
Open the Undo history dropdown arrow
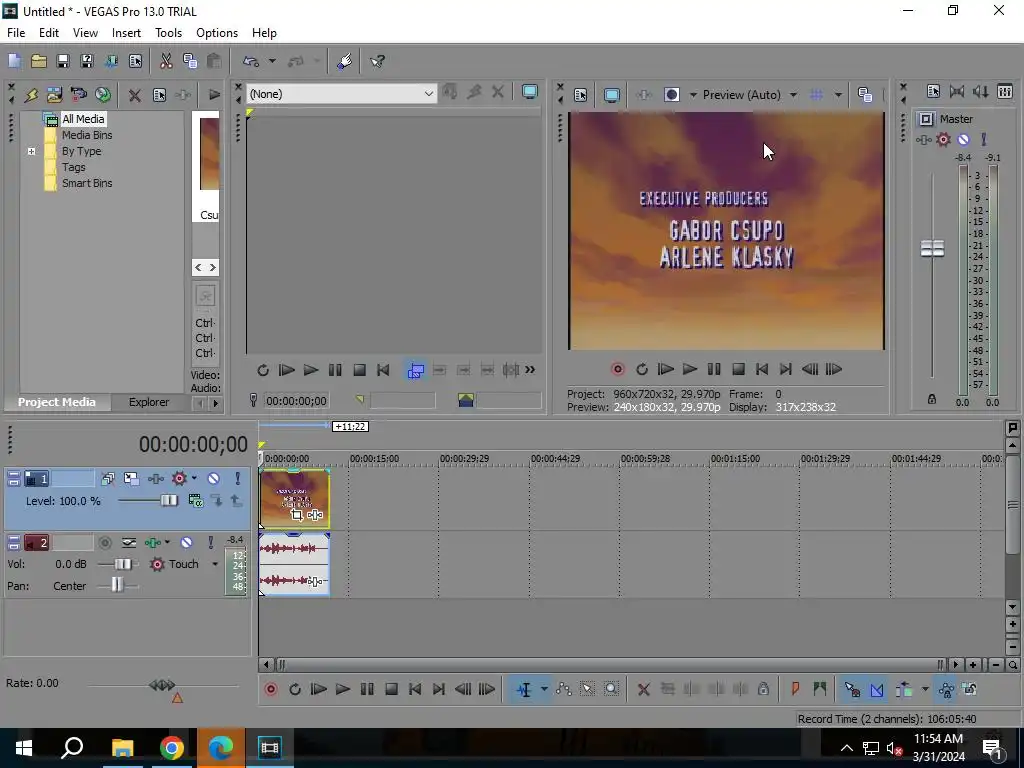click(x=272, y=61)
